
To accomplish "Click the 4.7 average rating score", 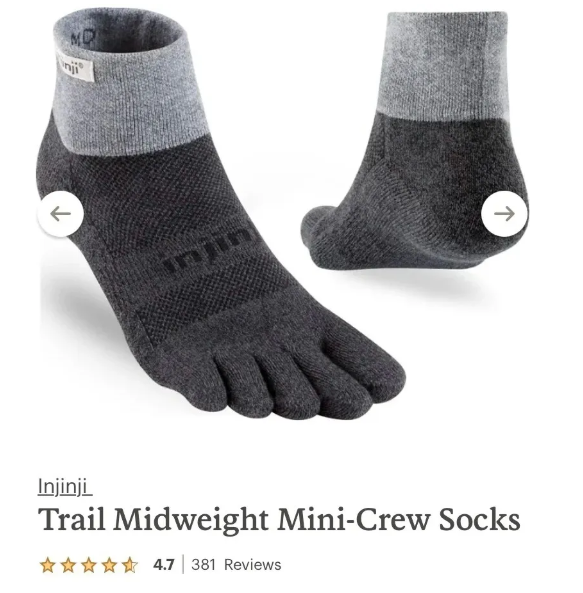I will [x=164, y=565].
